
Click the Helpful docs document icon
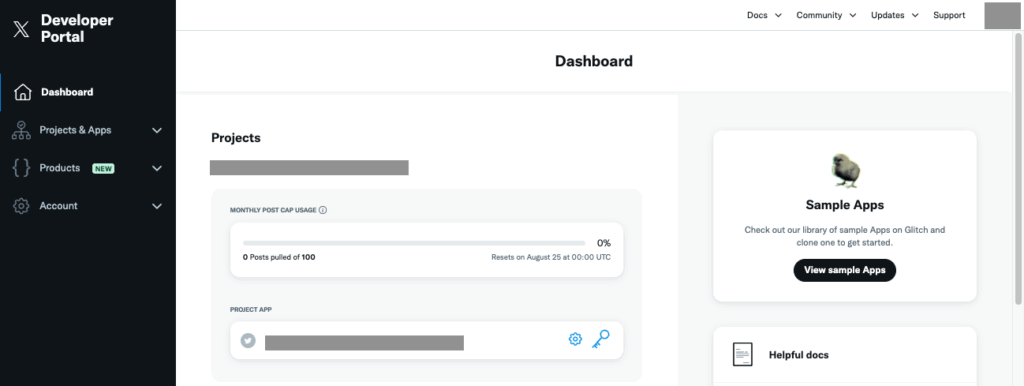pyautogui.click(x=743, y=355)
